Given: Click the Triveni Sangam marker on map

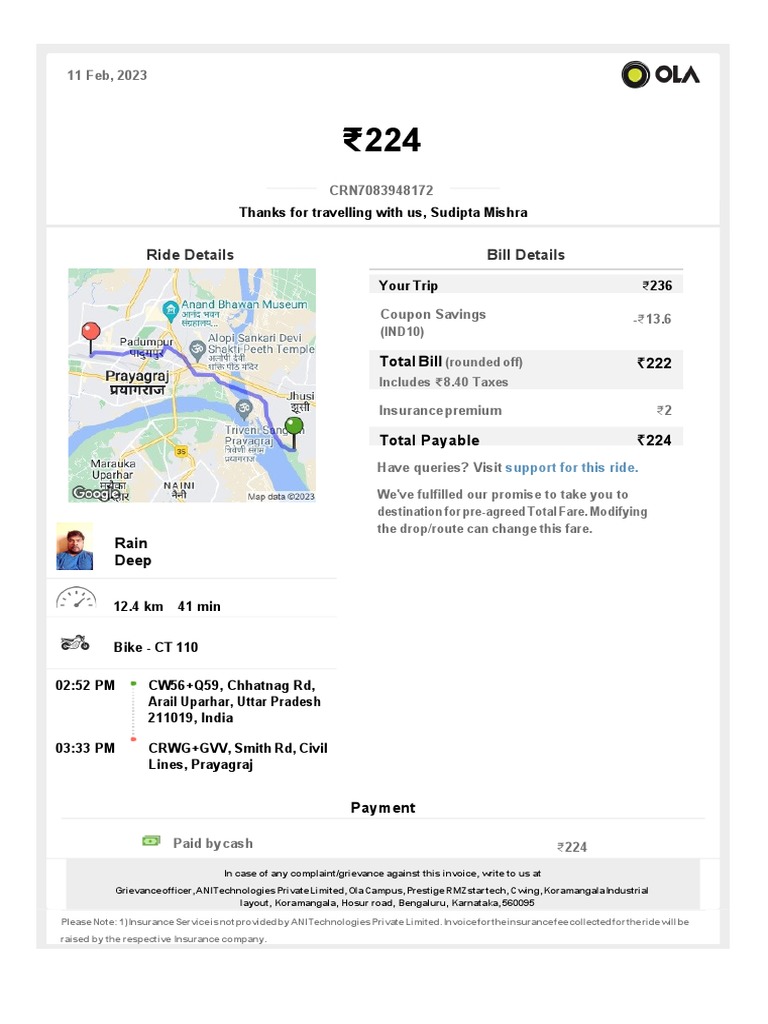Looking at the screenshot, I should pos(243,407).
